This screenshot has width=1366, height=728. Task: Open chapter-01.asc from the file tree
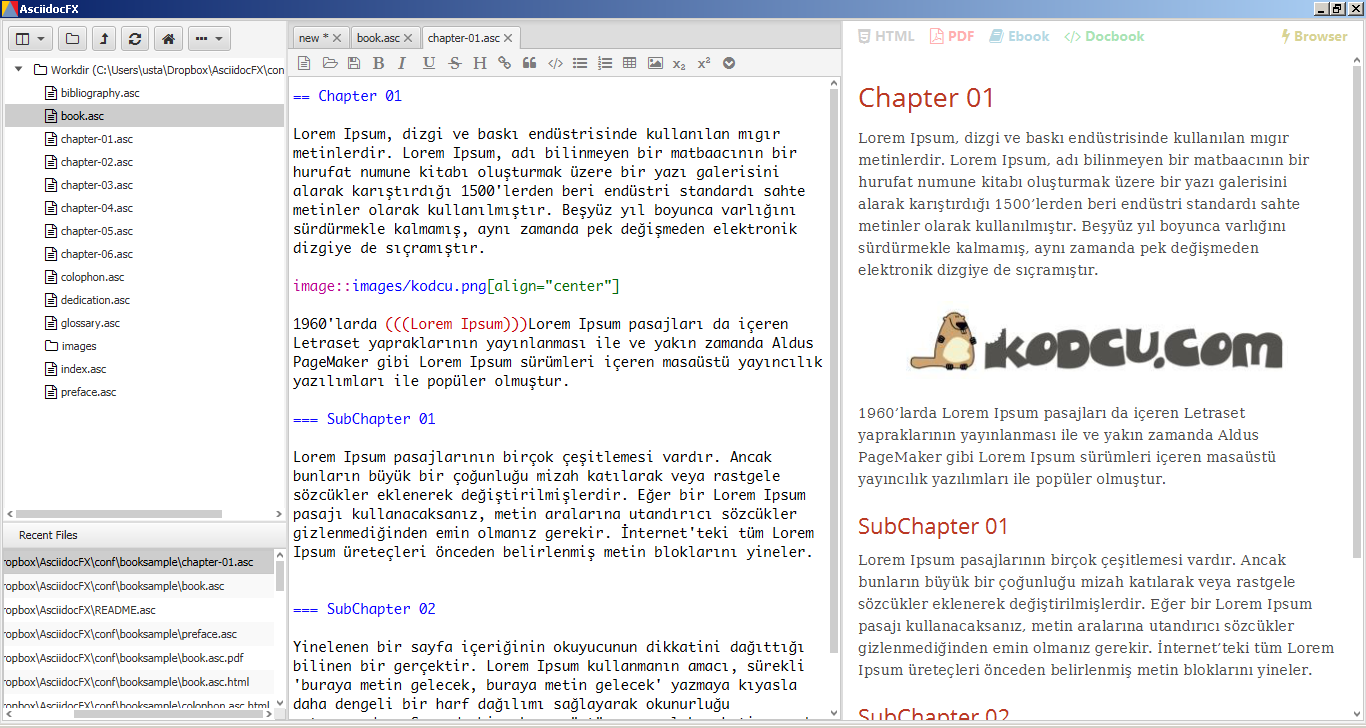96,139
